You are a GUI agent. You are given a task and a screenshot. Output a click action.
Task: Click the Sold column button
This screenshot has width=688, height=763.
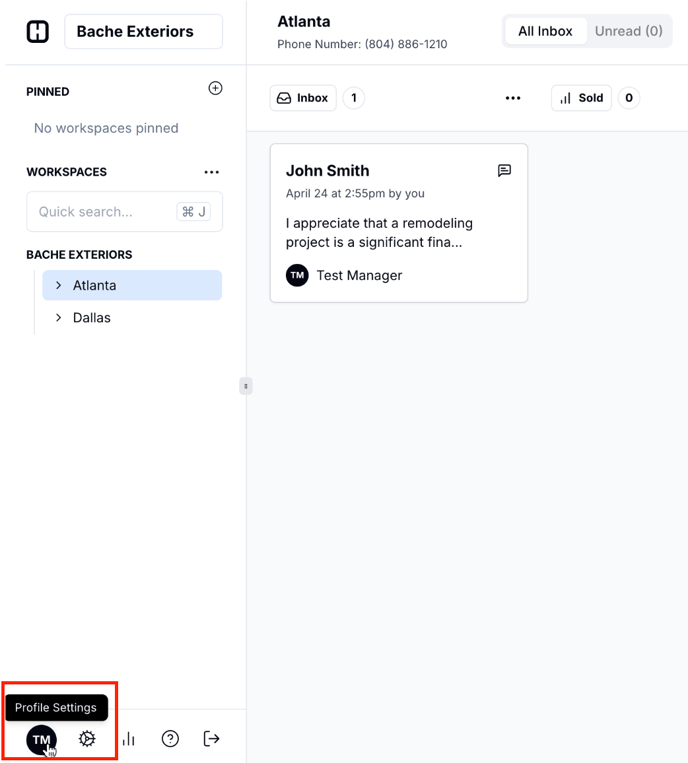tap(581, 98)
